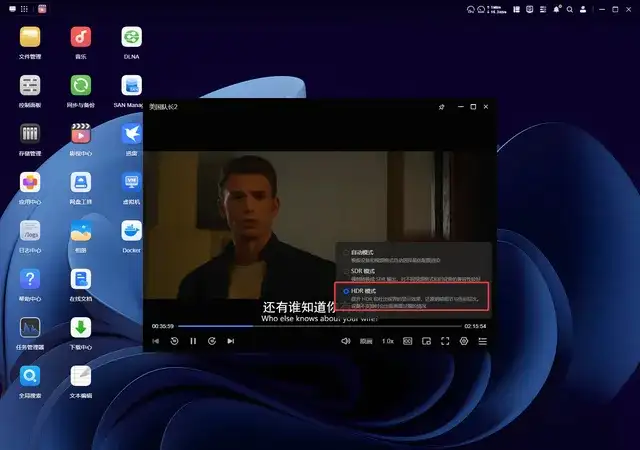Minimize the 美国队长2 player window
Screen dimensions: 640x450
(461, 107)
